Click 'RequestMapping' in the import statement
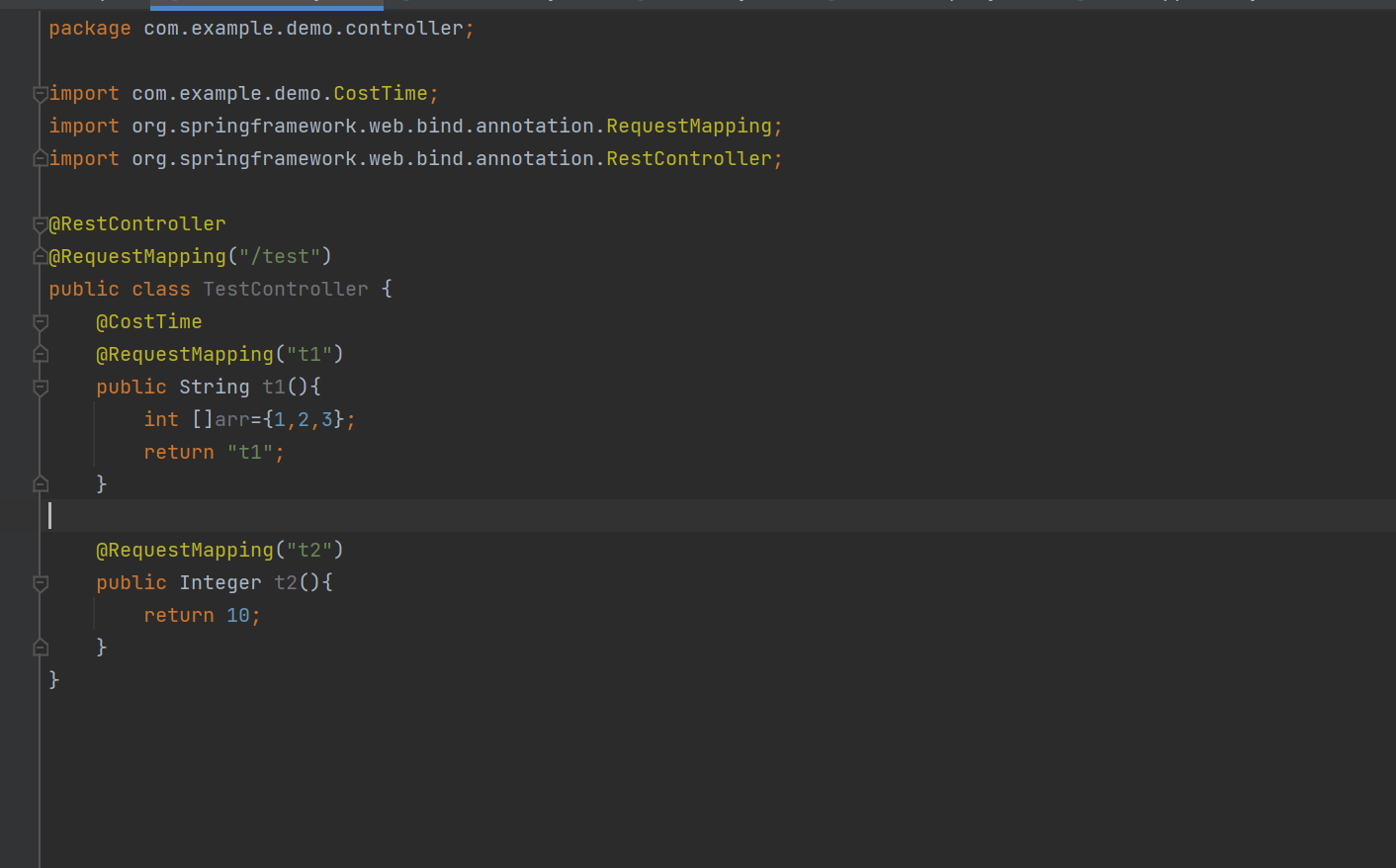1396x868 pixels. click(689, 126)
